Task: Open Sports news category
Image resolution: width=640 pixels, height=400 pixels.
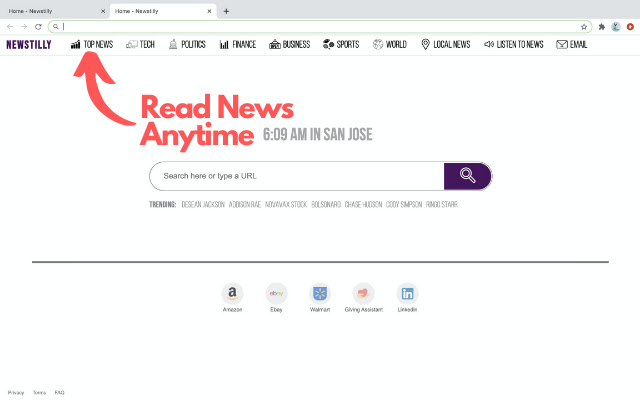Action: click(341, 44)
